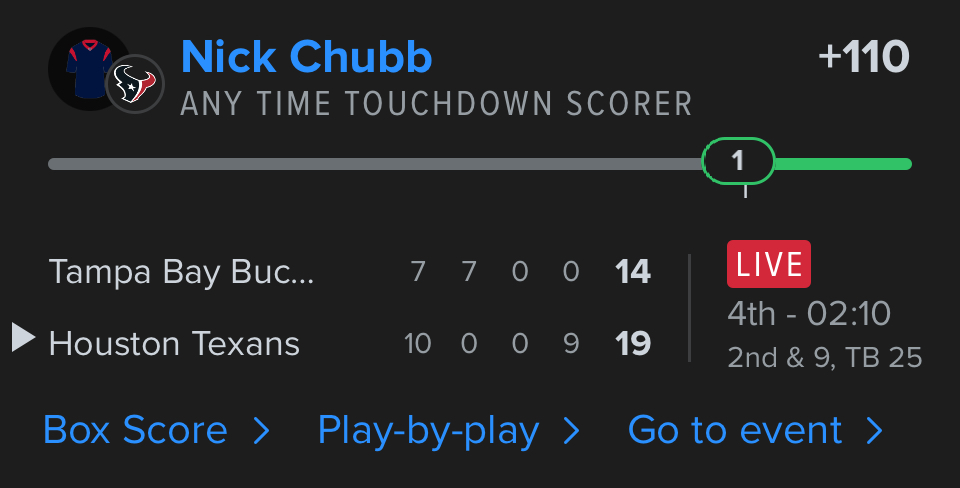Click the red LIVE badge
The image size is (960, 488).
click(x=768, y=264)
